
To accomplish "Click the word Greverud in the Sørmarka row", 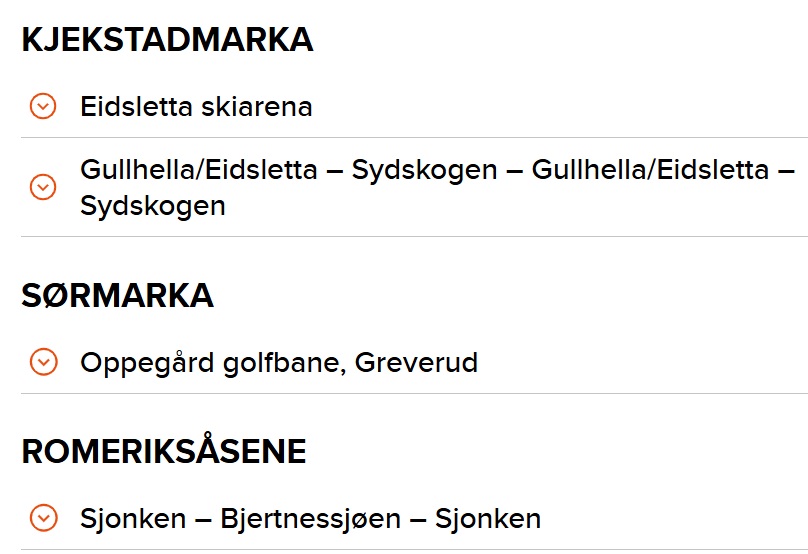I will tap(416, 363).
